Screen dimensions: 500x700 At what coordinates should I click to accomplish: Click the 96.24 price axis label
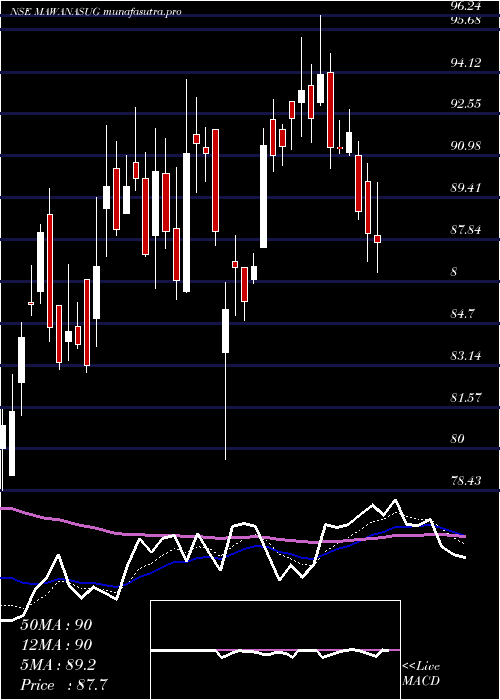tap(464, 7)
